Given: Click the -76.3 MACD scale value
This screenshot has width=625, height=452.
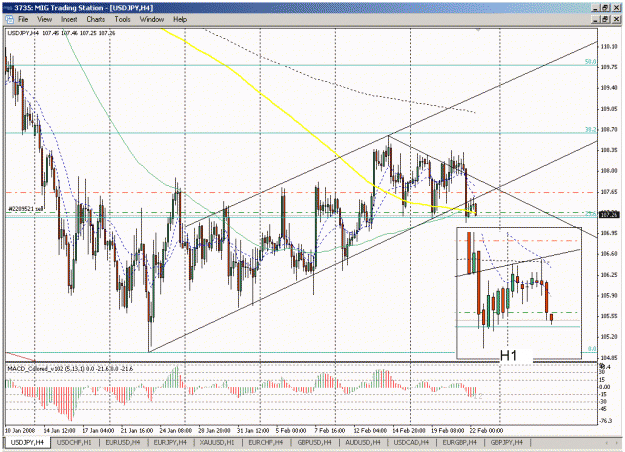Looking at the screenshot, I should click(x=606, y=421).
